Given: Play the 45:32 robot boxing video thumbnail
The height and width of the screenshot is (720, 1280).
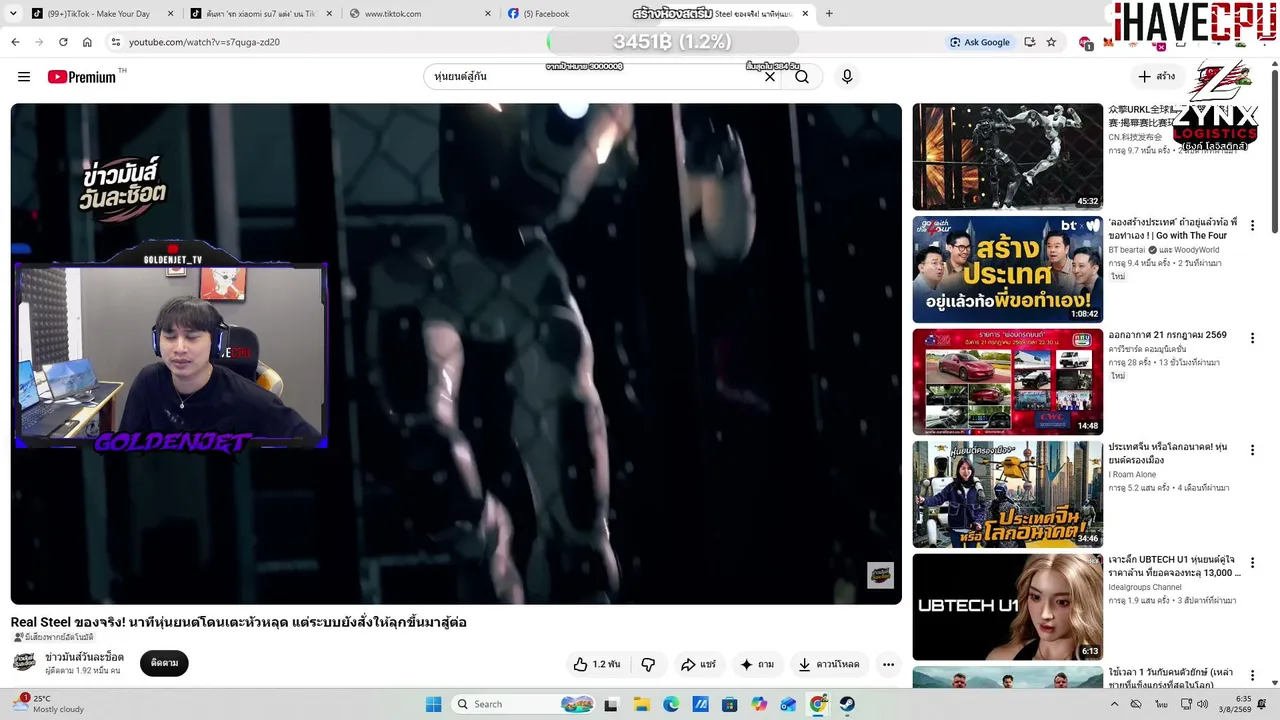Looking at the screenshot, I should click(1007, 157).
